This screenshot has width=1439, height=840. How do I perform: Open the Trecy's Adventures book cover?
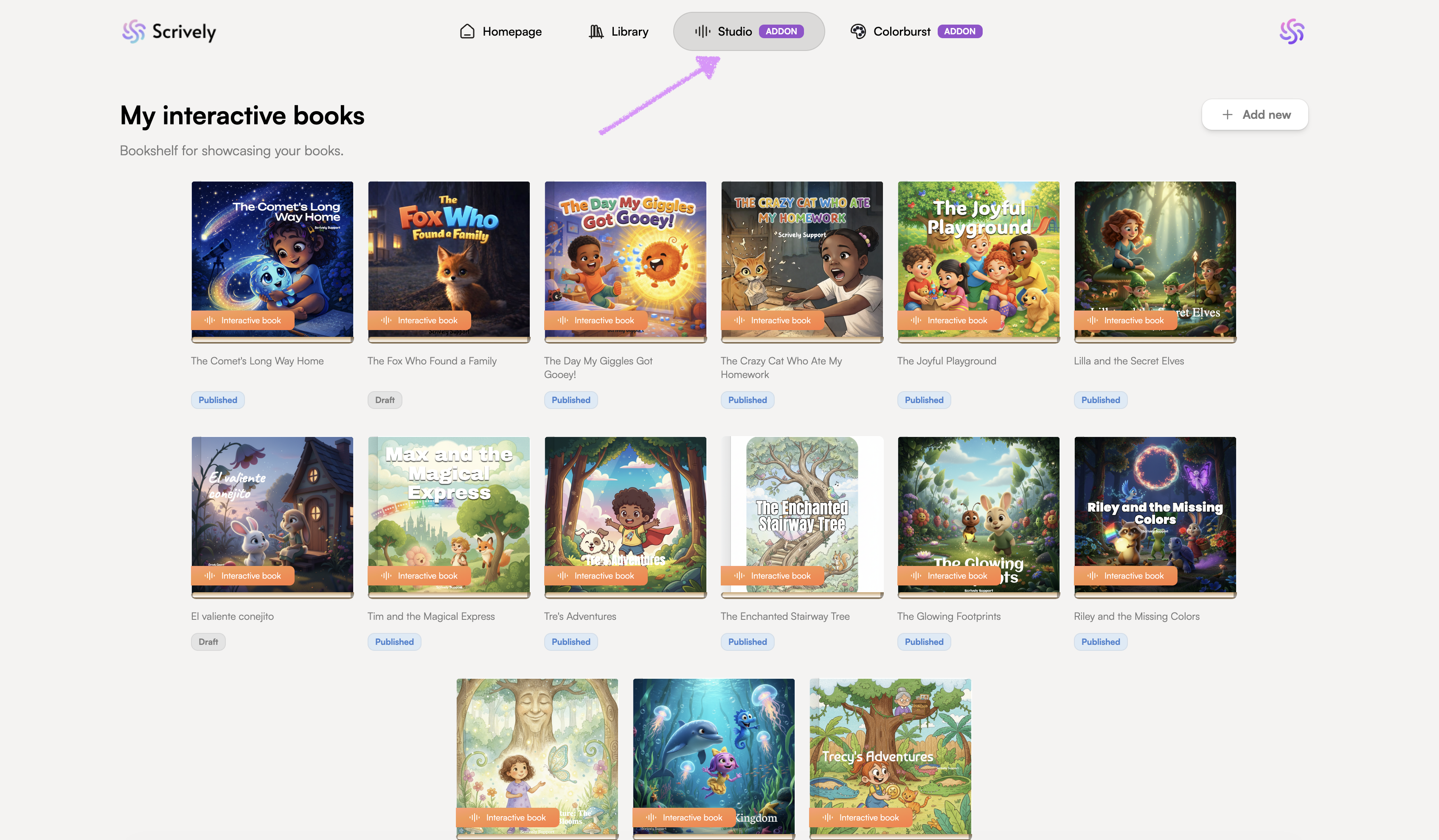[890, 748]
